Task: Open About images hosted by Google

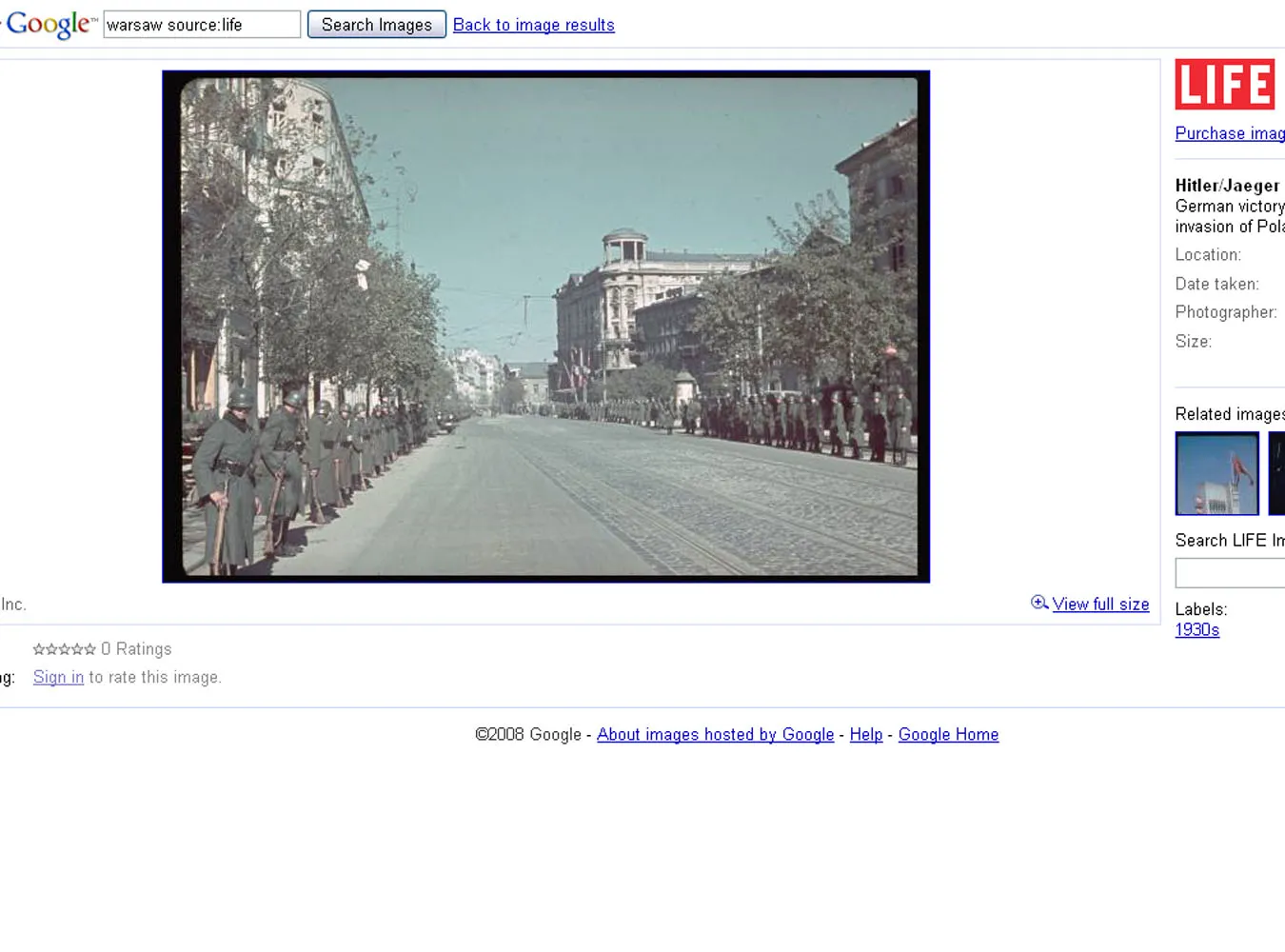Action: point(715,735)
